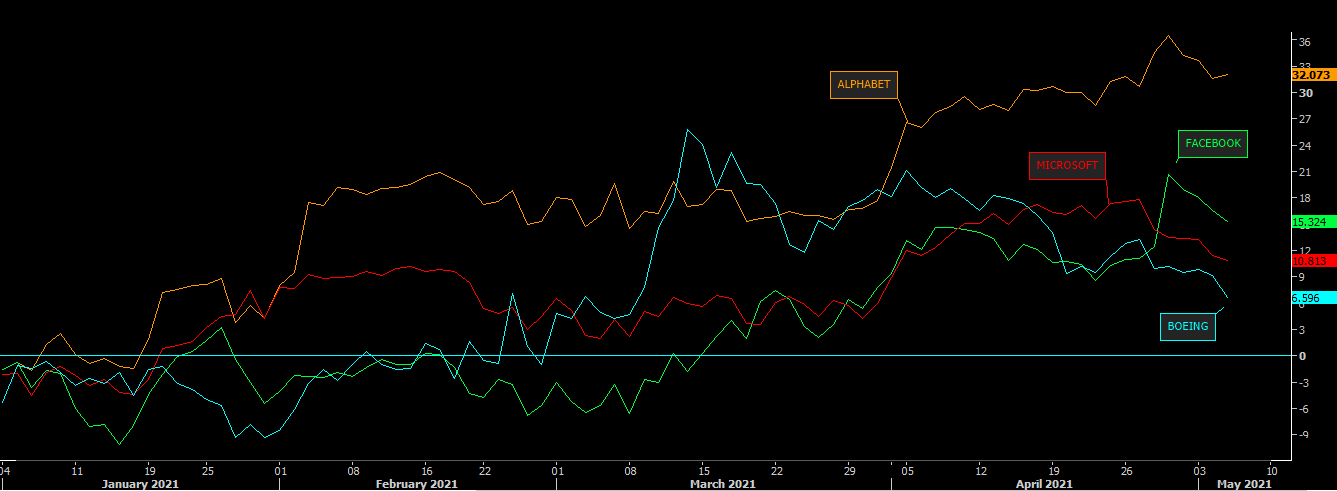
Task: Click the -3 tick on the y-axis
Action: coord(1304,382)
